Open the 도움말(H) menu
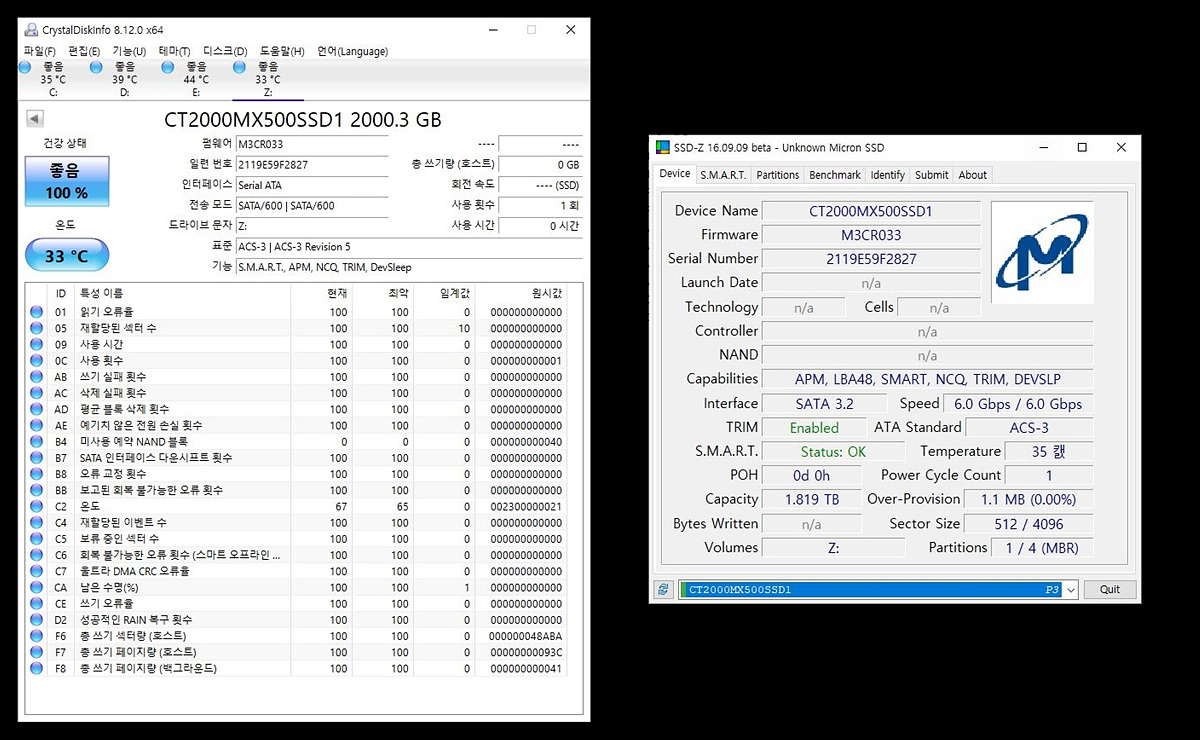The width and height of the screenshot is (1200, 740). point(283,51)
